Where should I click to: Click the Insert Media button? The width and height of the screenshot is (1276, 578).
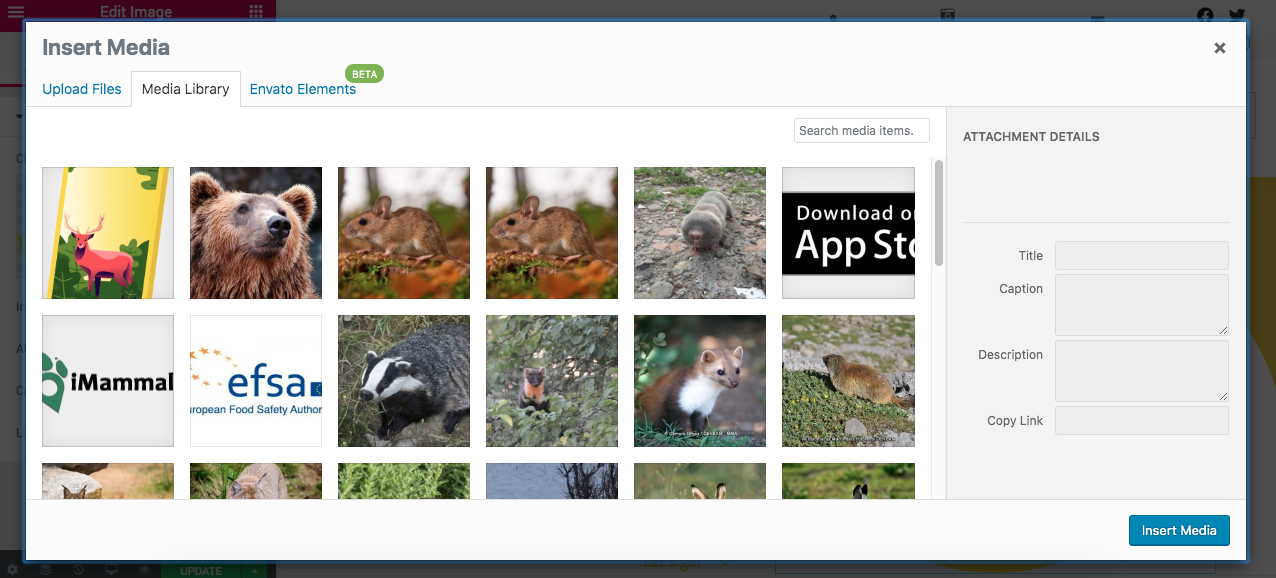(x=1178, y=530)
